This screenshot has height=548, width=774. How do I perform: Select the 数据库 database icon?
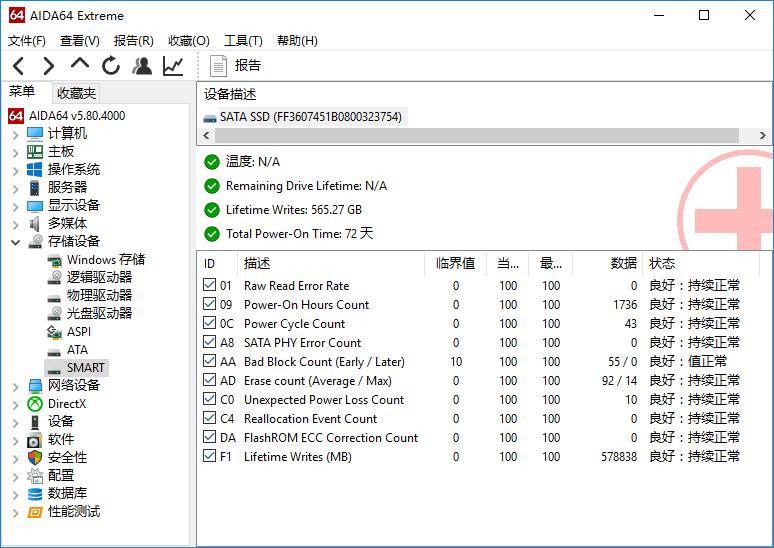(35, 494)
